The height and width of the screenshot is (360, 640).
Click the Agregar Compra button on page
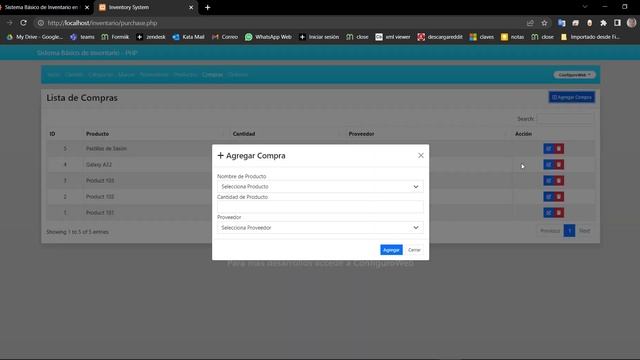(571, 97)
